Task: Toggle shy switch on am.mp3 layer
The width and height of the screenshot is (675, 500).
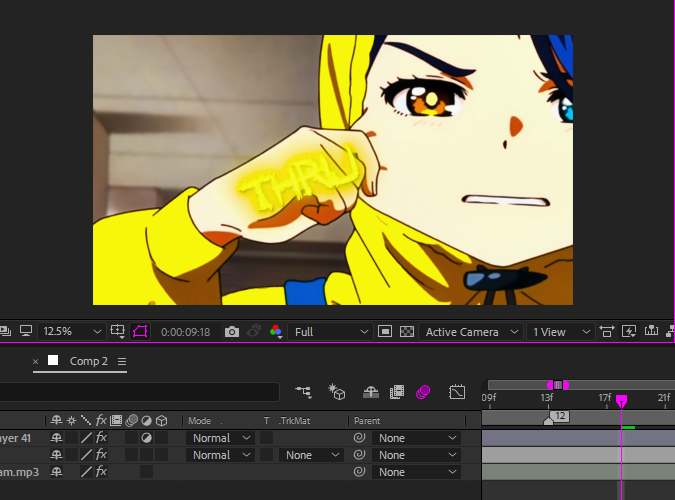Action: click(56, 472)
